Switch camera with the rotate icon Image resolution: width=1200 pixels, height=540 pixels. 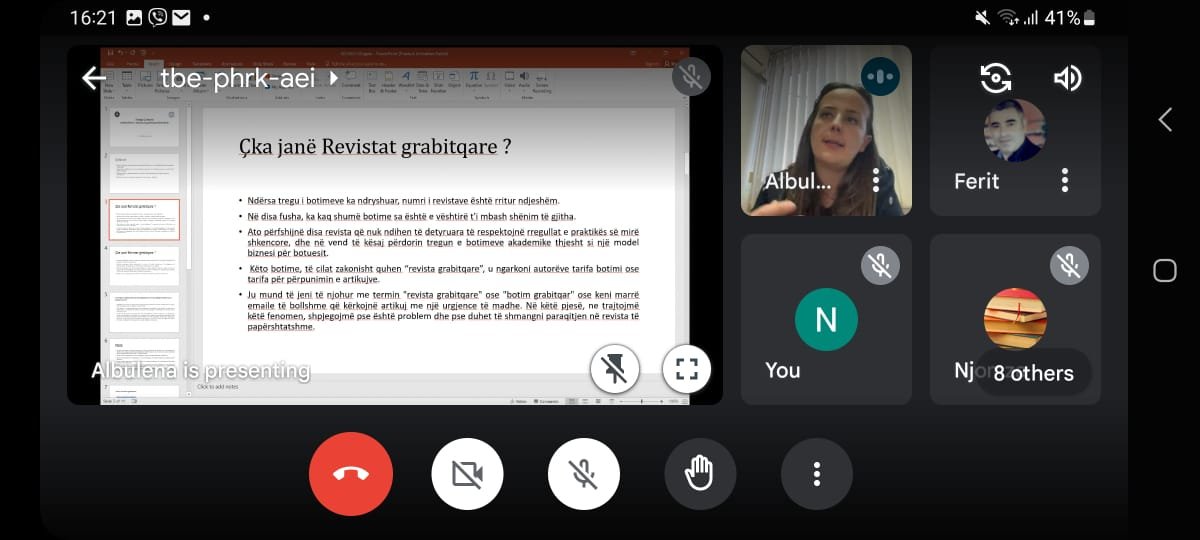[995, 78]
